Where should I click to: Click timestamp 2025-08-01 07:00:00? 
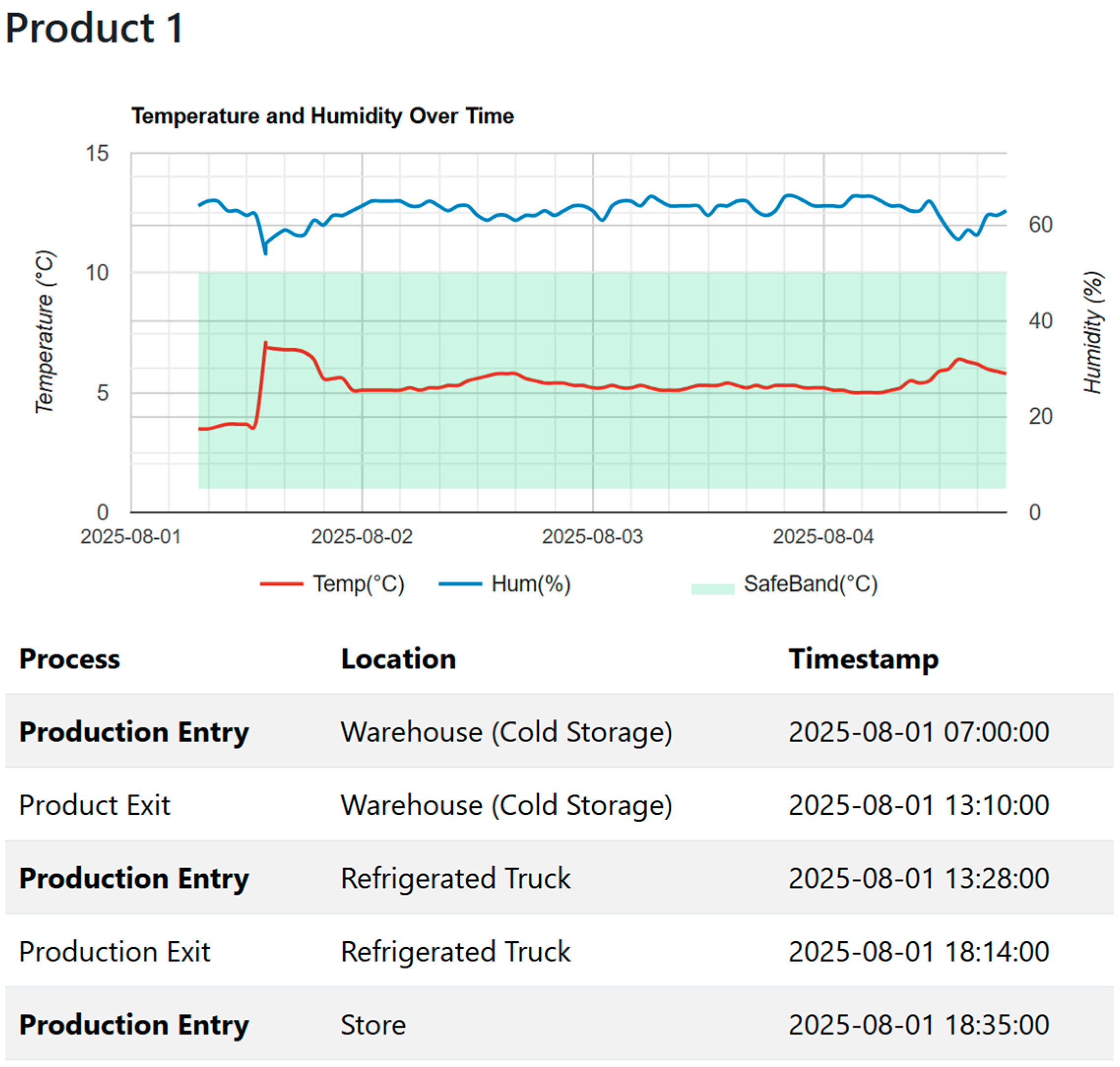tap(918, 731)
